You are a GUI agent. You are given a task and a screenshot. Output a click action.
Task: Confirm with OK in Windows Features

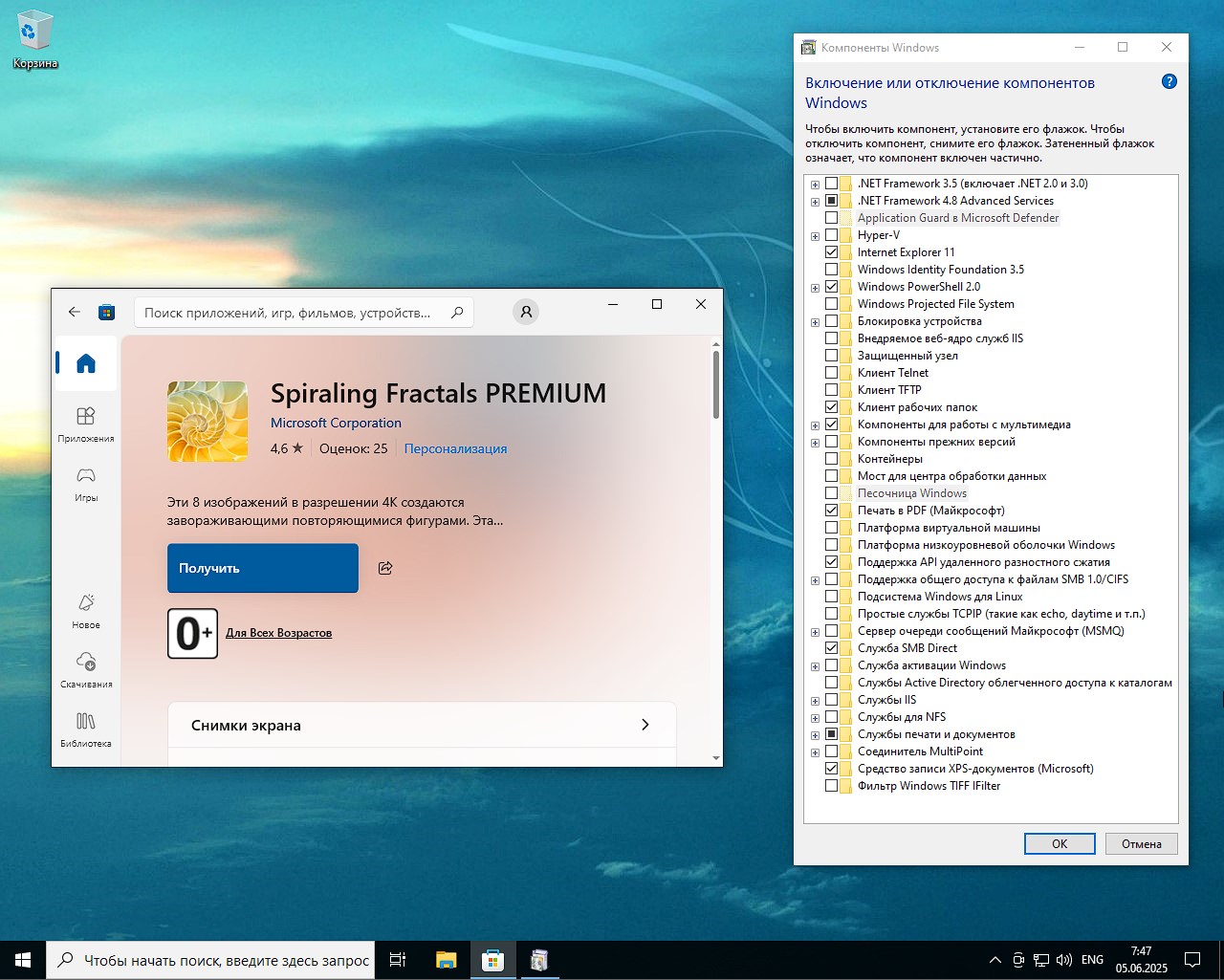1060,843
